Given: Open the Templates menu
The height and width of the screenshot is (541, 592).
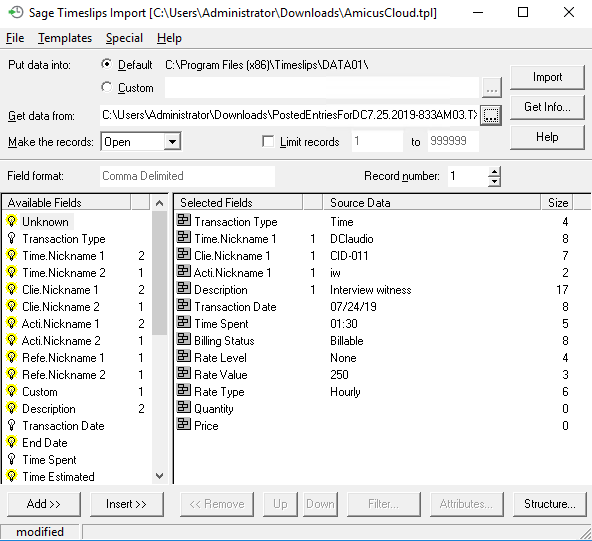Looking at the screenshot, I should coord(65,38).
